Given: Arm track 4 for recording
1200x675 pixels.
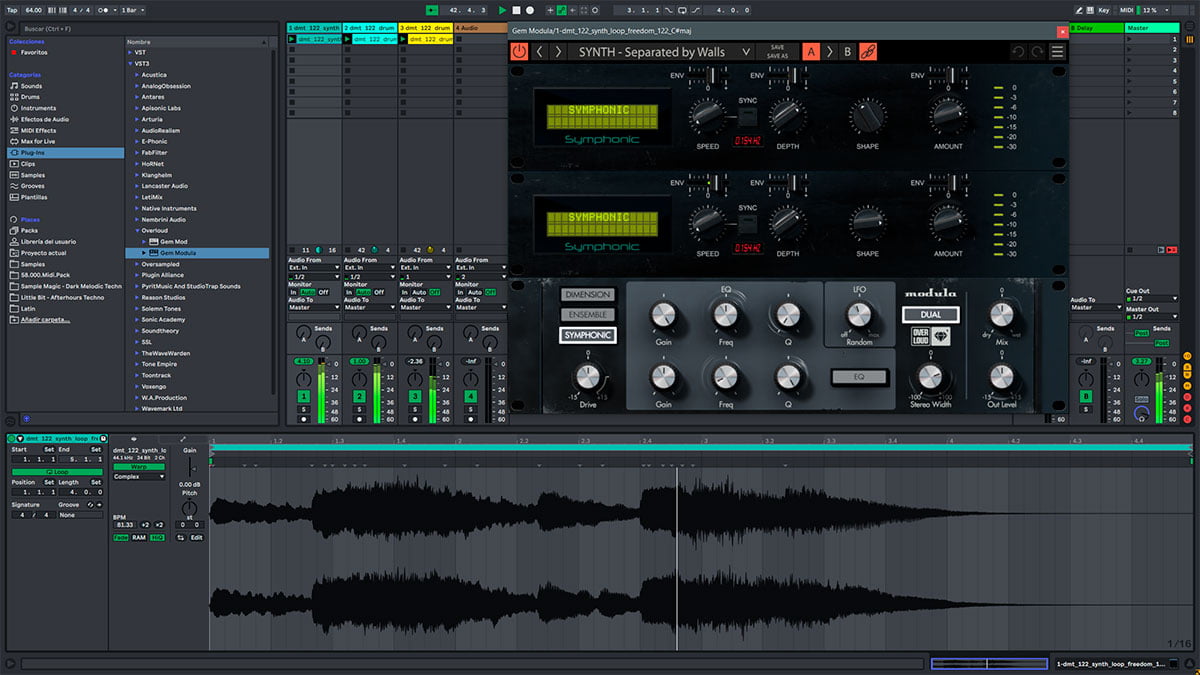Looking at the screenshot, I should 471,419.
